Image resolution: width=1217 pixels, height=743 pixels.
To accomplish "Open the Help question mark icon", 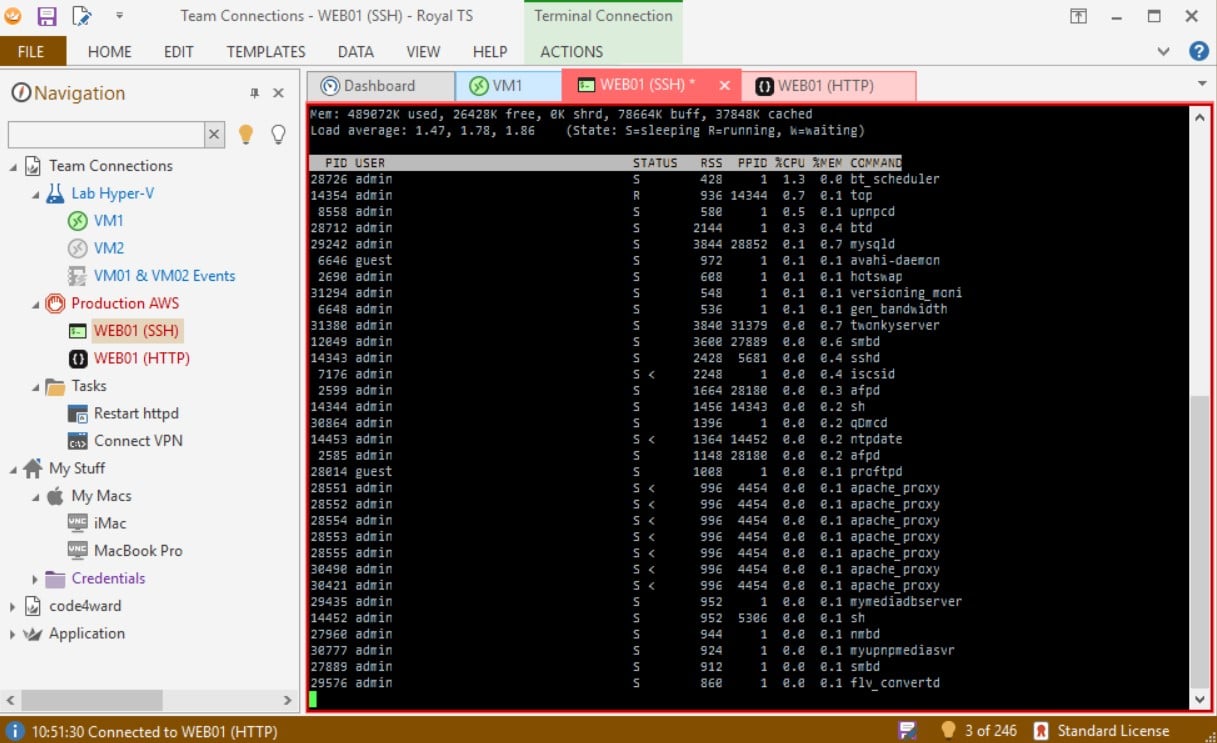I will 1198,51.
